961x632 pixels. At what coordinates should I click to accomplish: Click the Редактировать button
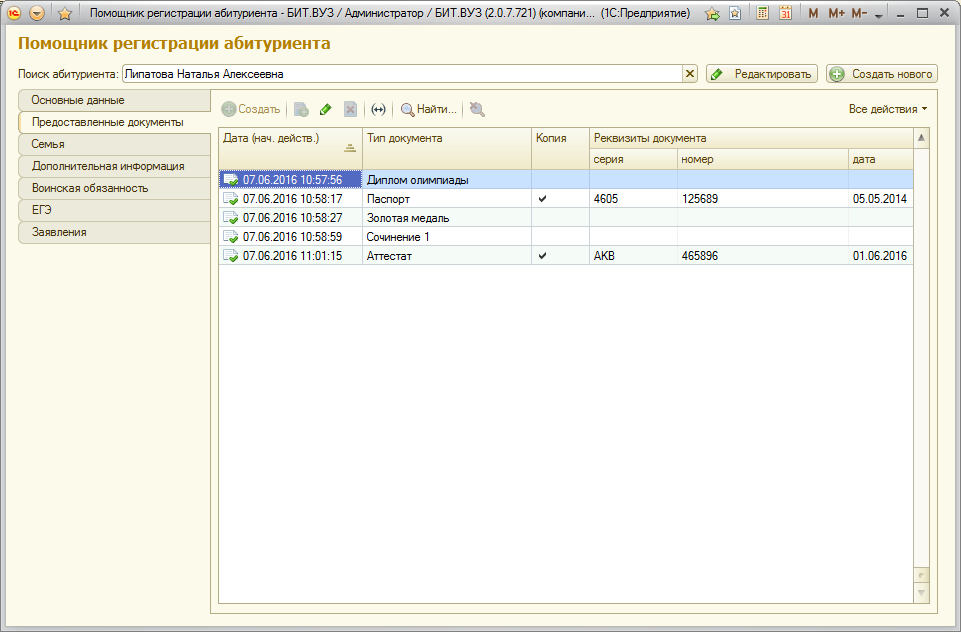pyautogui.click(x=762, y=74)
